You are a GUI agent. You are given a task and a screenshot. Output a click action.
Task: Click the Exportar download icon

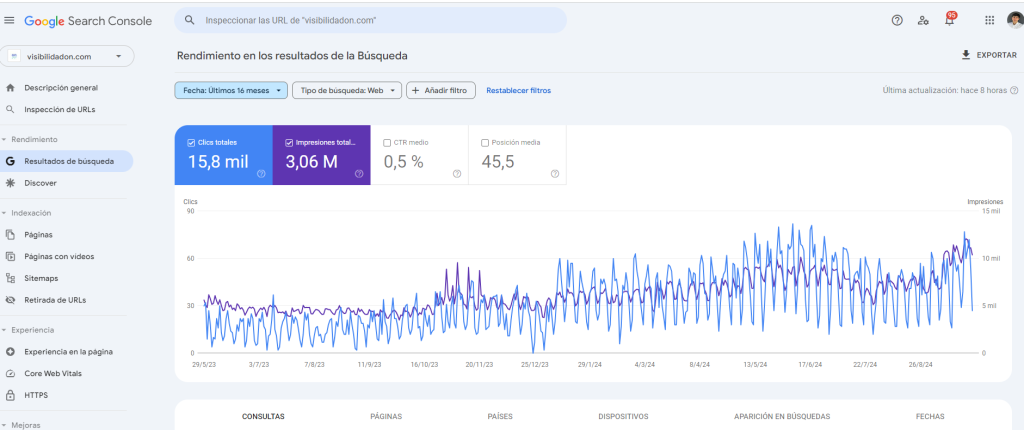pos(965,55)
